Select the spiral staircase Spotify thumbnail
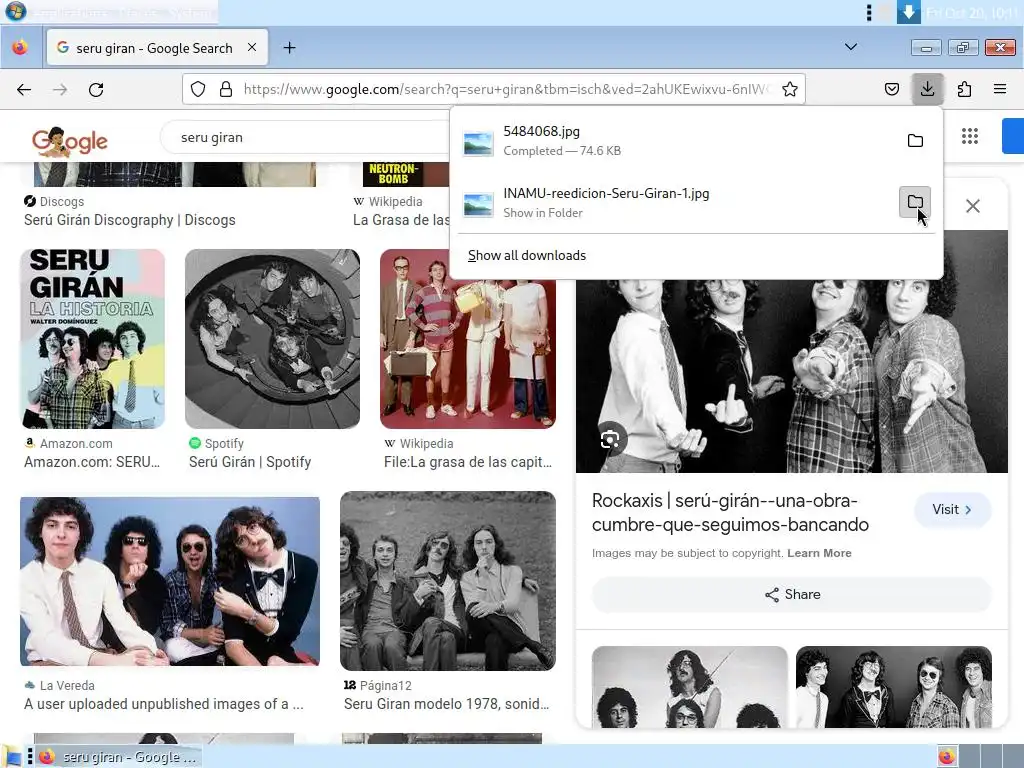 272,339
